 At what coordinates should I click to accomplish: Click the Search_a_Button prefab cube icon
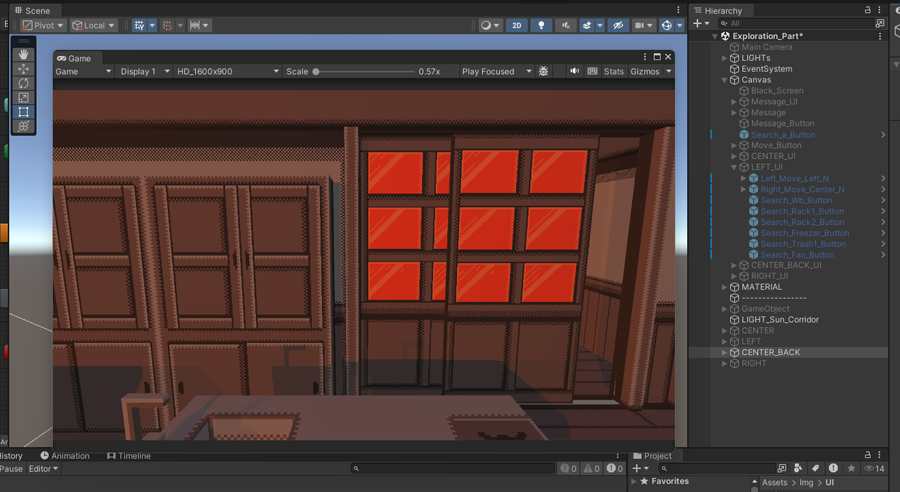[x=744, y=135]
